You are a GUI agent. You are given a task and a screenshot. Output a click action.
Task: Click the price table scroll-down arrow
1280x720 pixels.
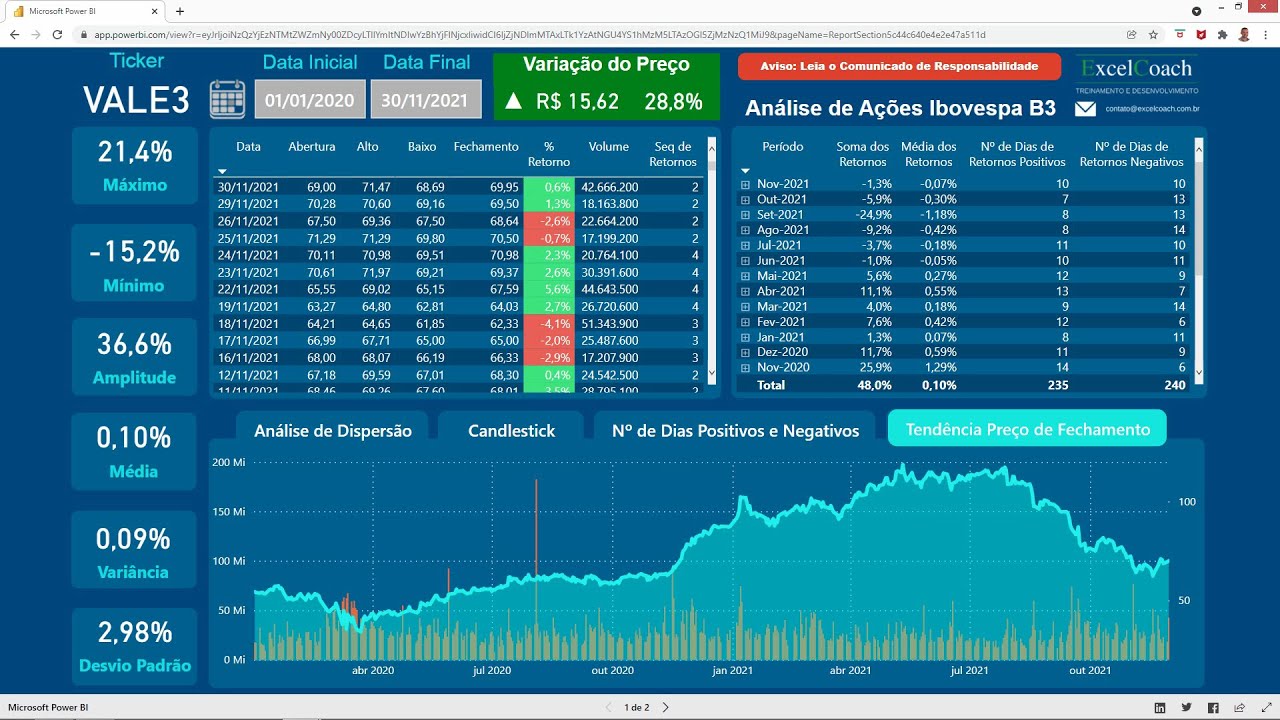pos(712,373)
